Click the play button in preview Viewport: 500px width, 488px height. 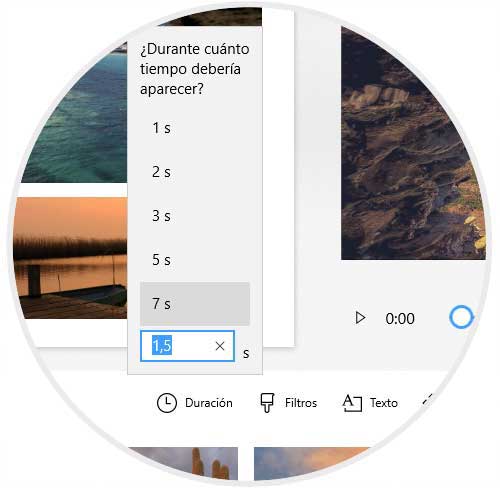(360, 318)
